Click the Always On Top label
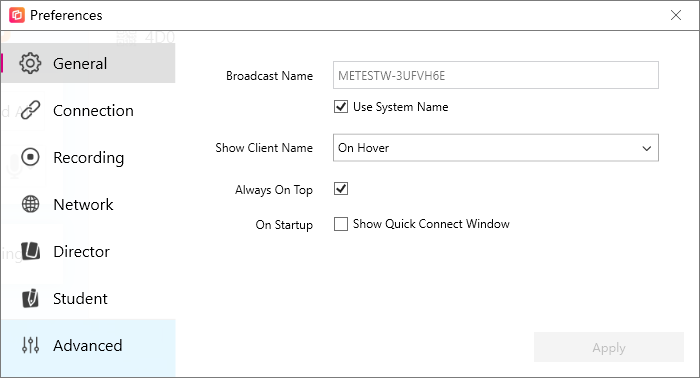Image resolution: width=700 pixels, height=378 pixels. point(274,190)
